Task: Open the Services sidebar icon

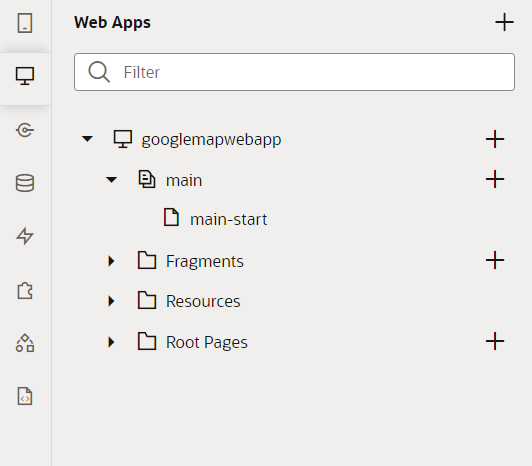Action: pyautogui.click(x=25, y=130)
